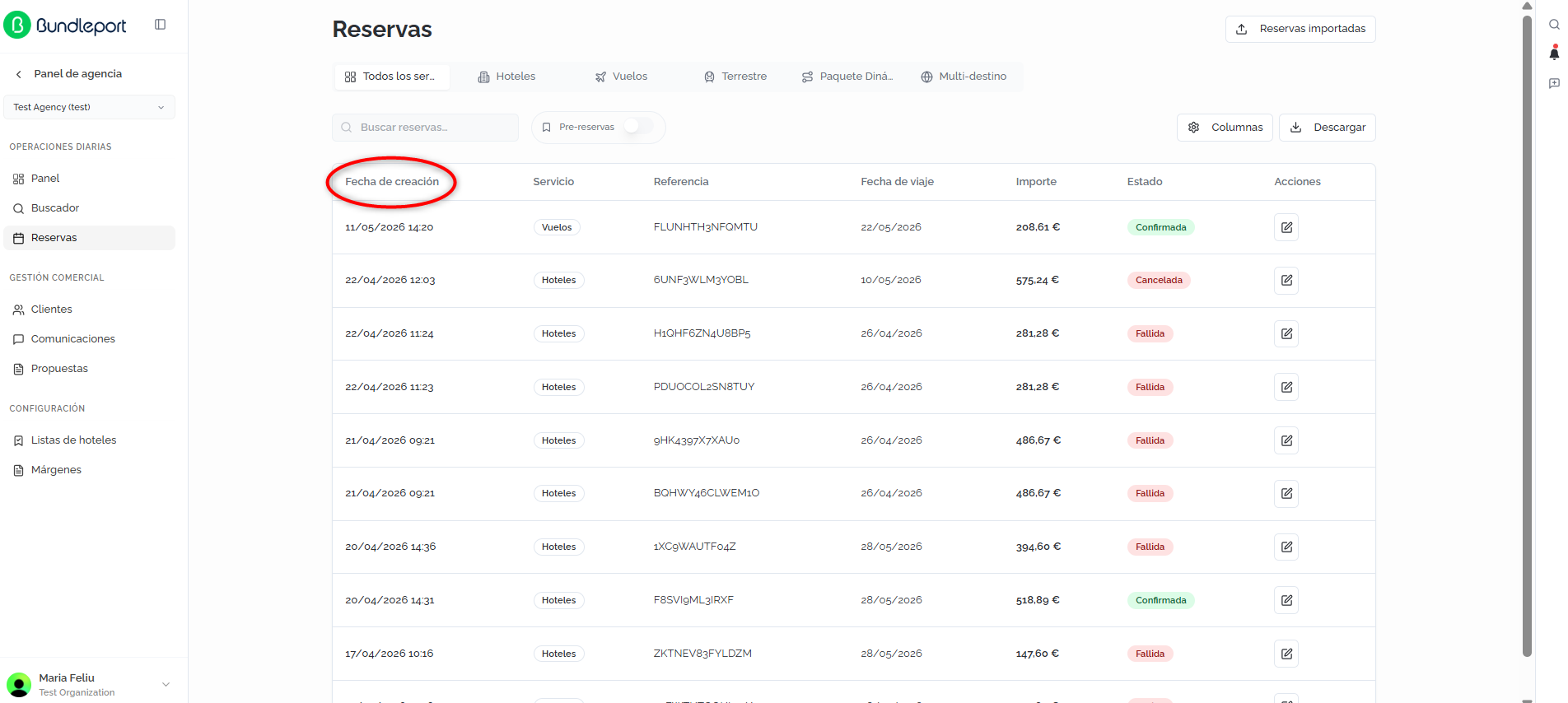Click travel date 22/05/2026
The height and width of the screenshot is (703, 1568).
point(891,227)
